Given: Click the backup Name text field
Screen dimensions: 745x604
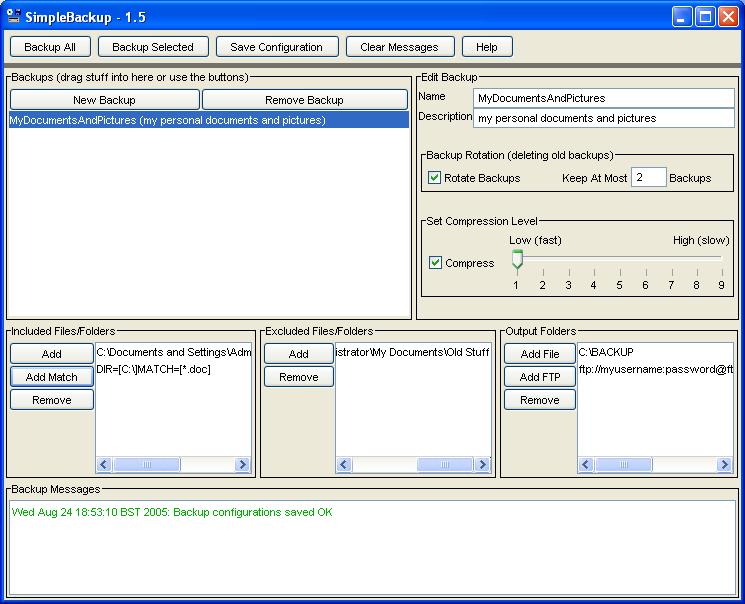Looking at the screenshot, I should (603, 98).
